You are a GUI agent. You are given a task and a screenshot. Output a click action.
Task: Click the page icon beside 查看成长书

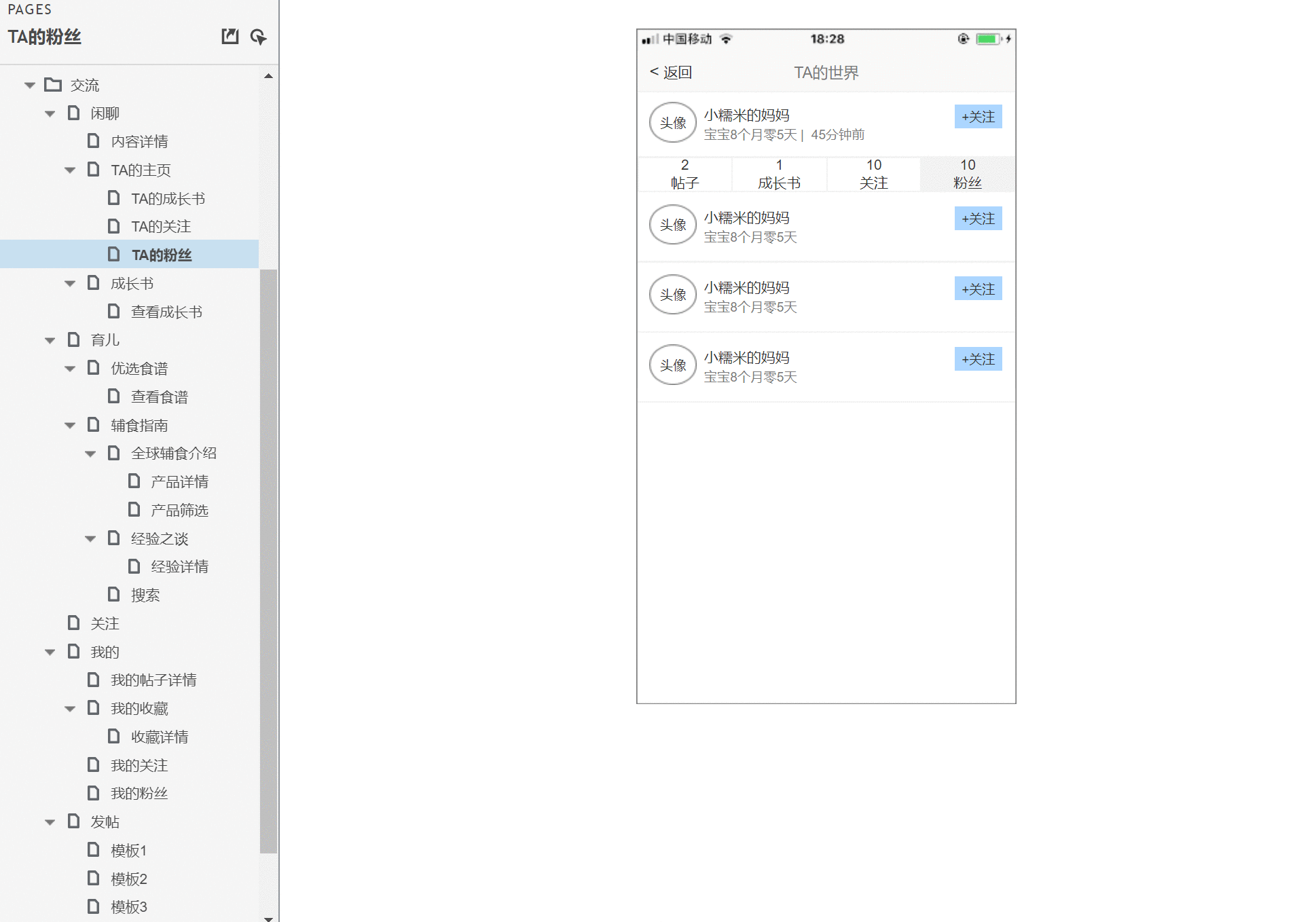114,311
